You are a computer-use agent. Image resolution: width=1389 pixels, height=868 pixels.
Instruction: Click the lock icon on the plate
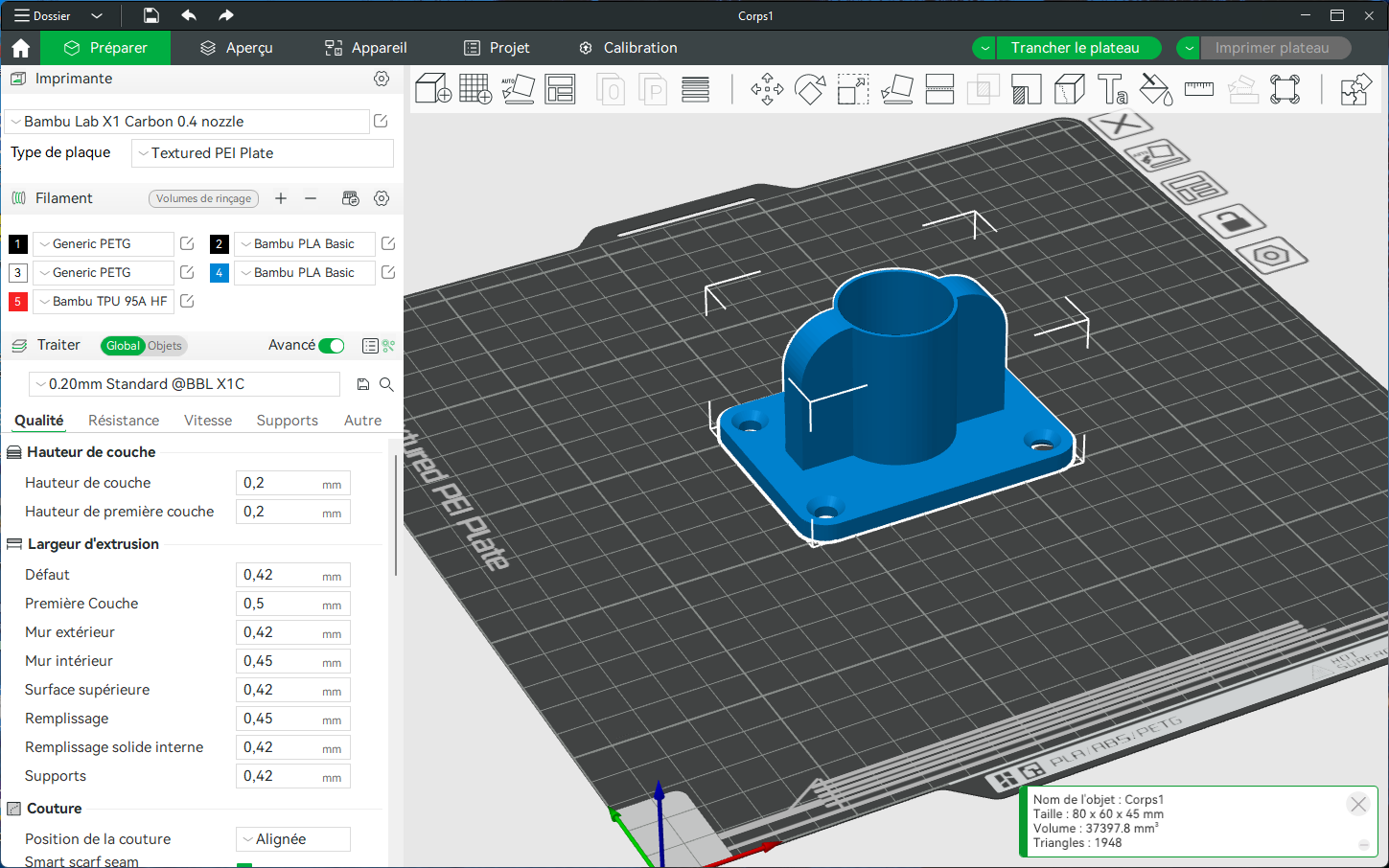1232,222
